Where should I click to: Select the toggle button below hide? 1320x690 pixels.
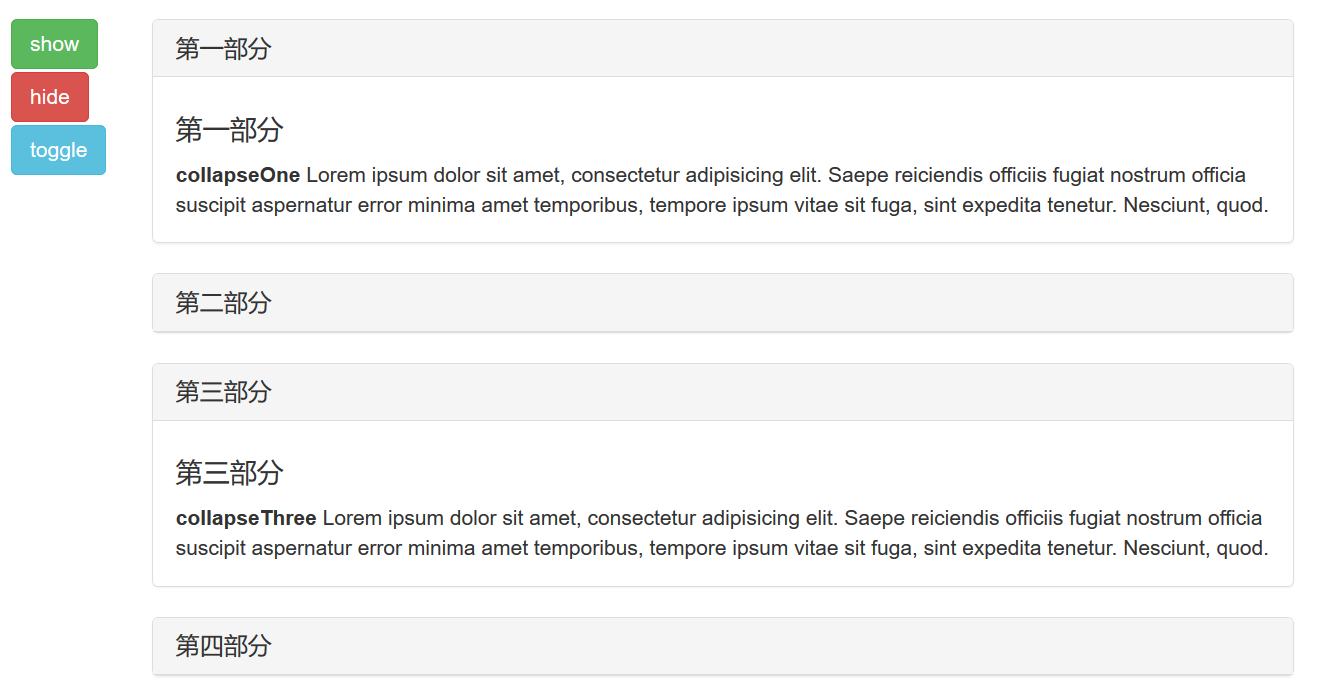click(x=57, y=149)
